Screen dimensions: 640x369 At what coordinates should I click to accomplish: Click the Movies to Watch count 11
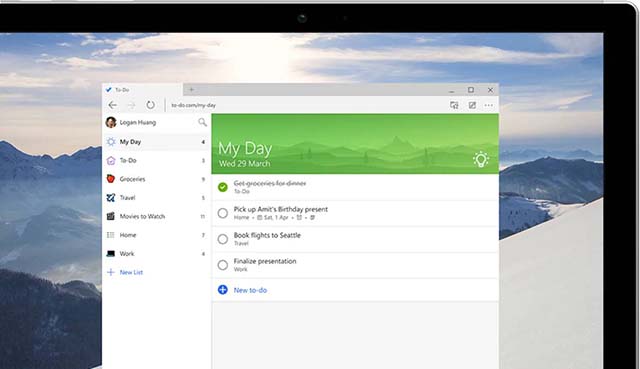click(202, 216)
